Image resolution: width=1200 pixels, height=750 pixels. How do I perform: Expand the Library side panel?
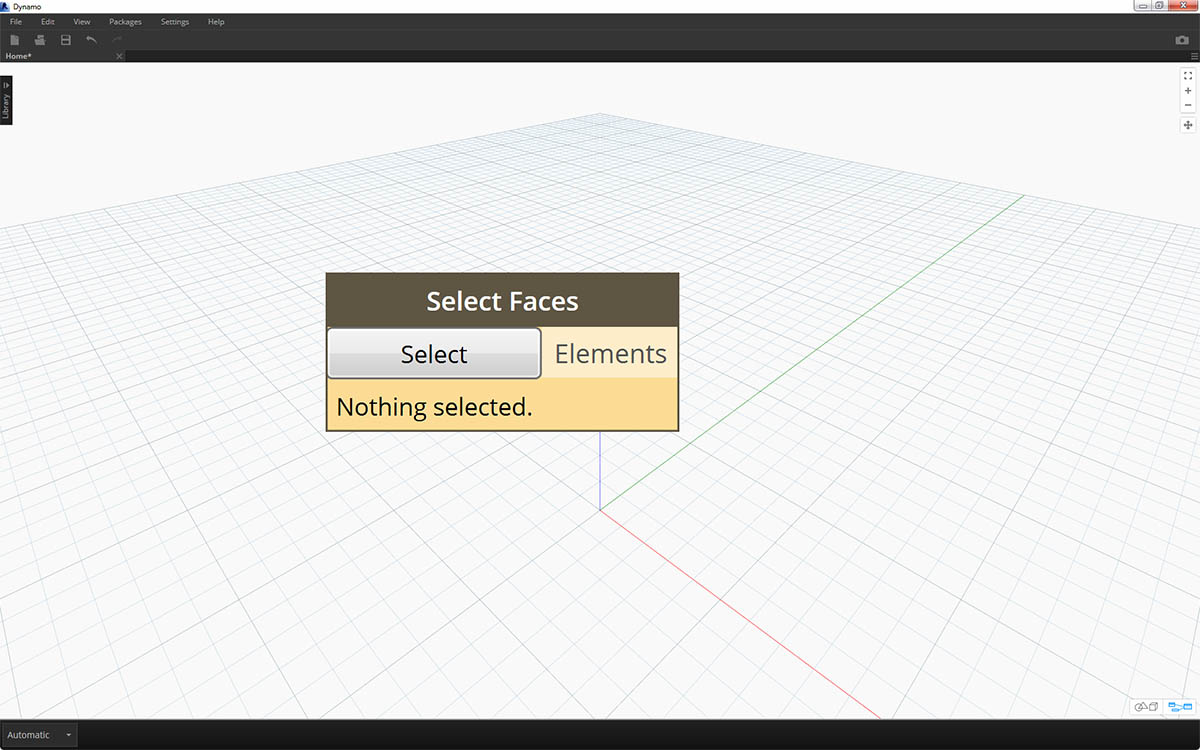(x=6, y=100)
